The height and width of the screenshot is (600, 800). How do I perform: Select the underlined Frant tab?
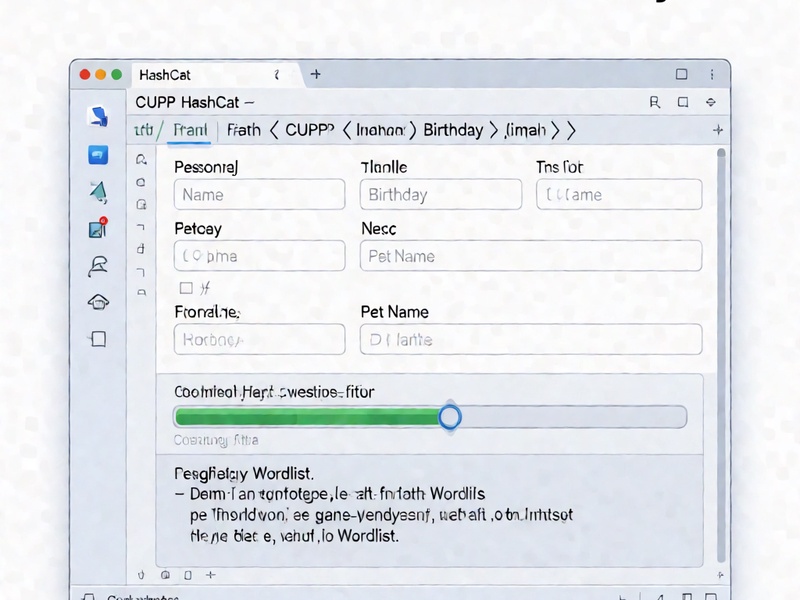190,130
